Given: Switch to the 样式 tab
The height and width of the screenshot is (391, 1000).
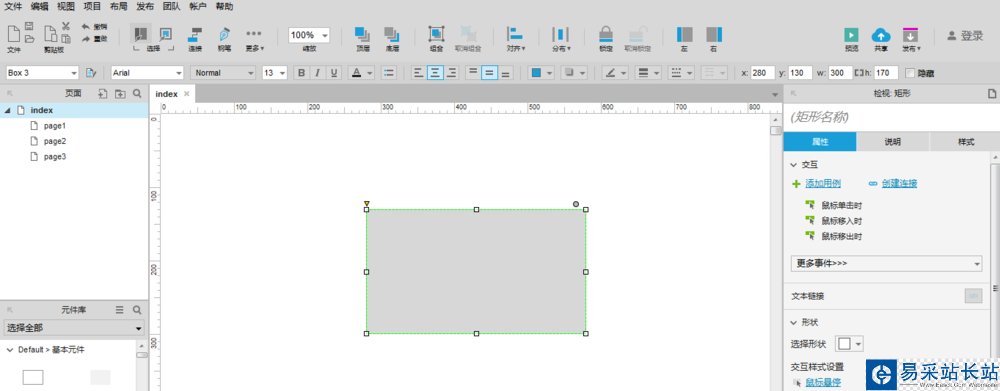Looking at the screenshot, I should pos(965,142).
